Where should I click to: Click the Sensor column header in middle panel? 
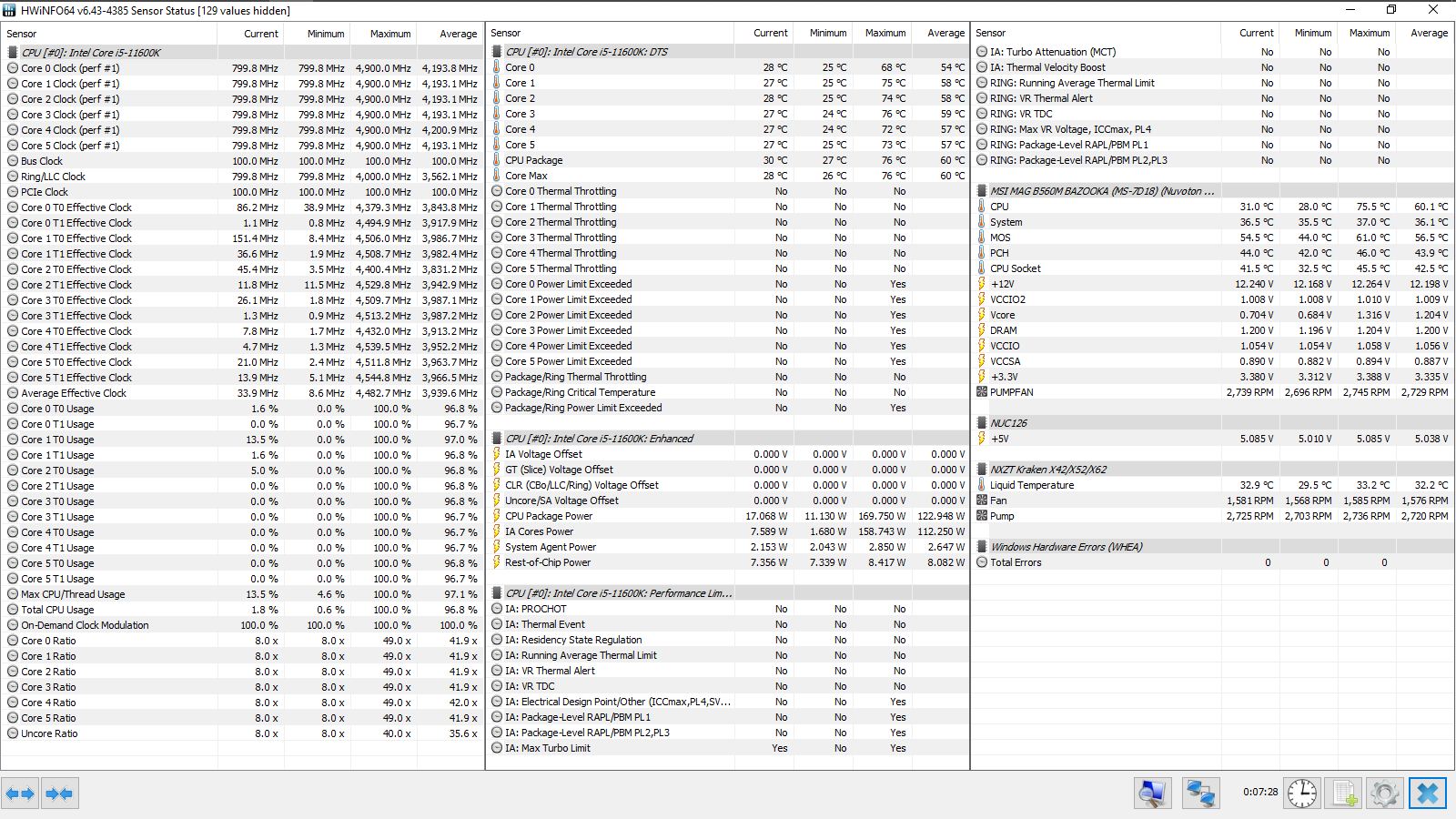[611, 33]
